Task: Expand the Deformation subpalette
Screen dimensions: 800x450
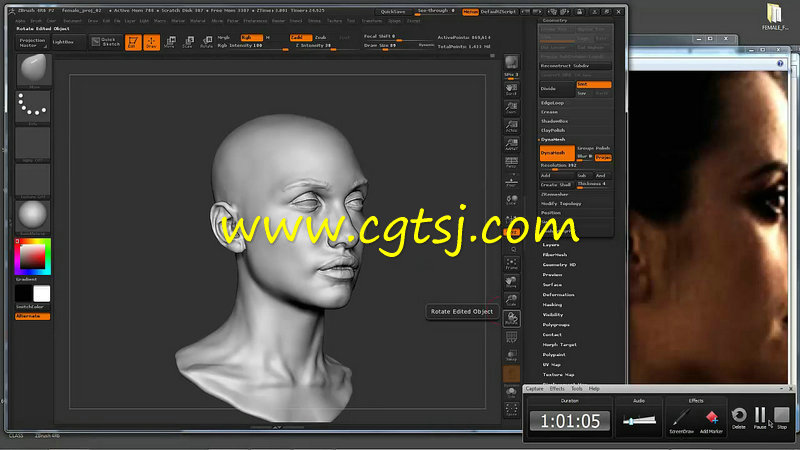Action: tap(559, 295)
